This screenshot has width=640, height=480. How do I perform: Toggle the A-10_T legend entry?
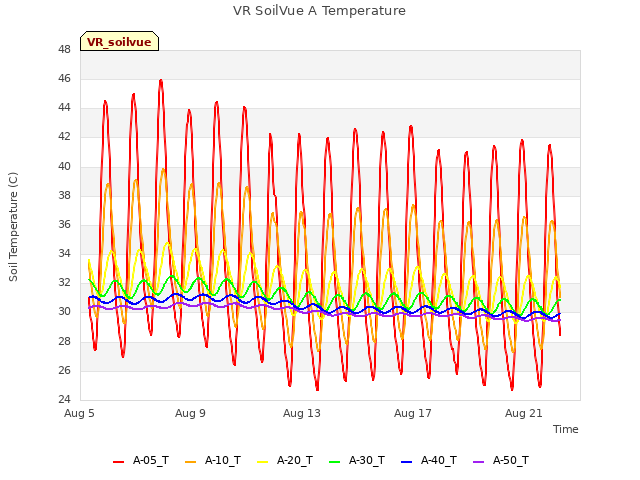(213, 460)
